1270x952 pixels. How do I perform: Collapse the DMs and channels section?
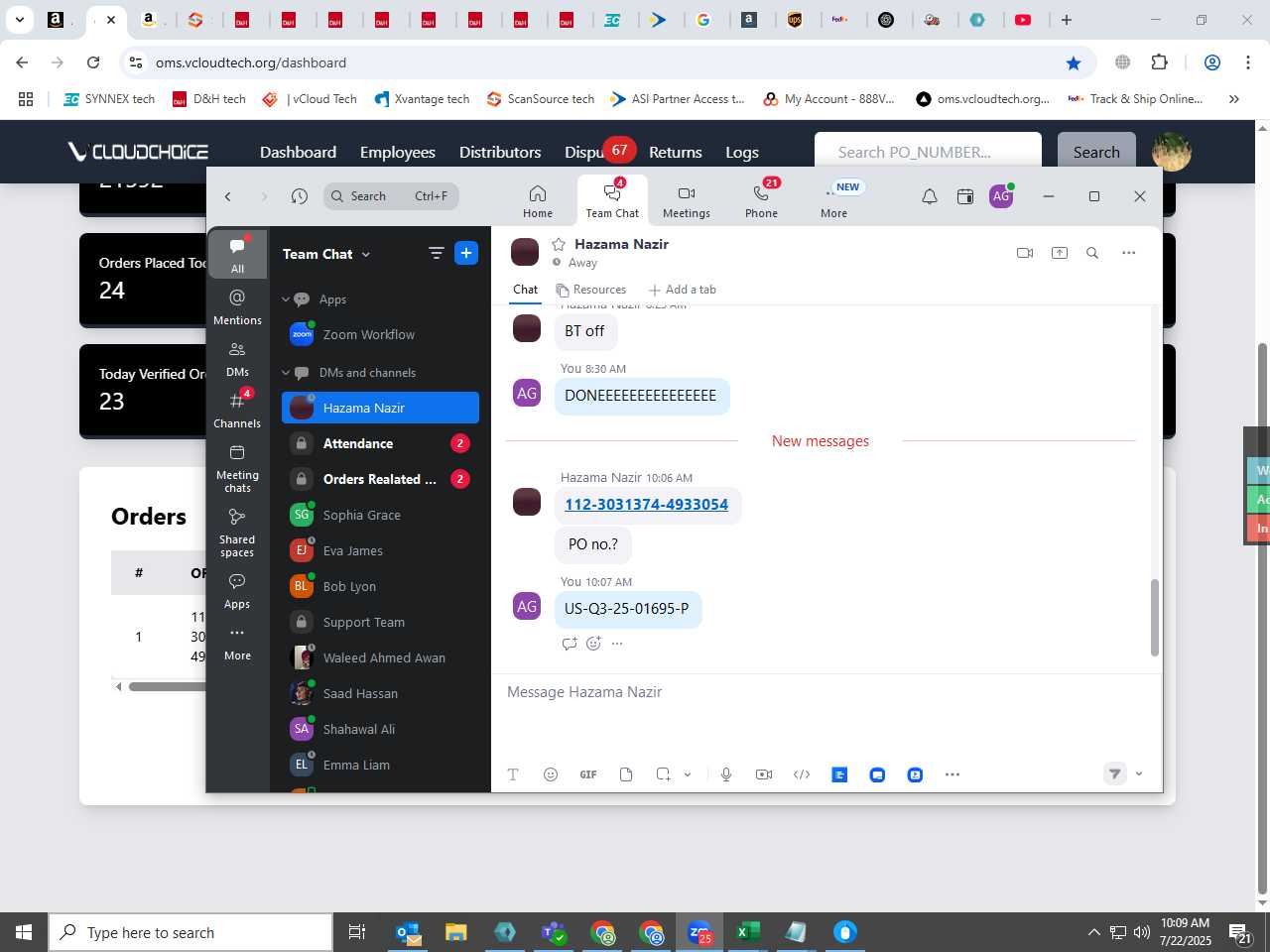[286, 373]
